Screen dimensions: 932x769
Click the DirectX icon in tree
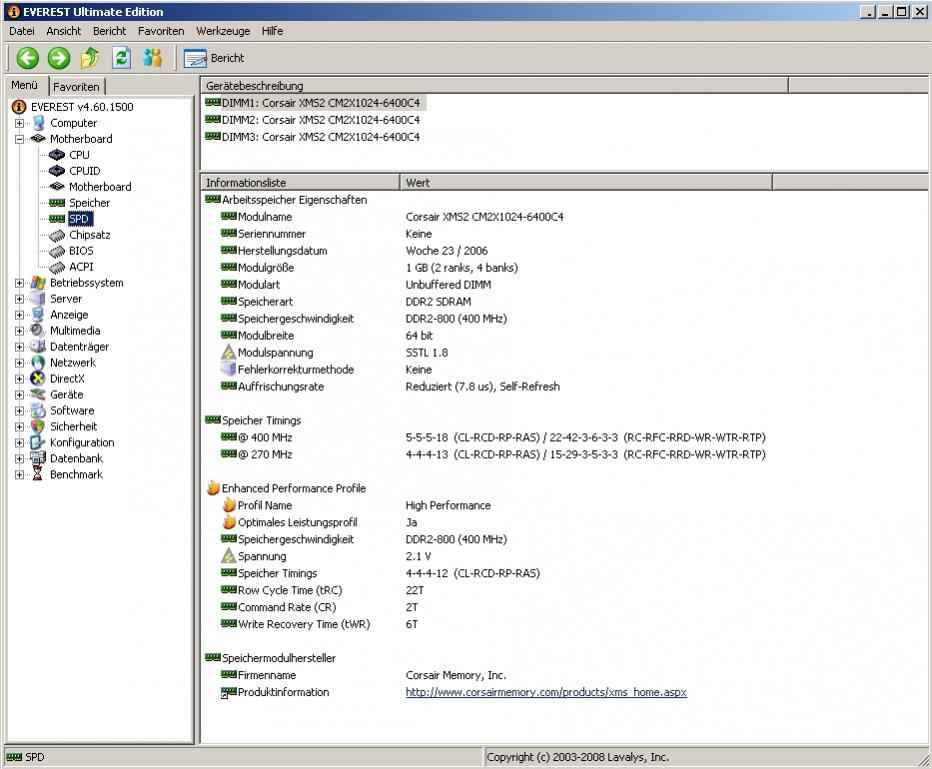pyautogui.click(x=38, y=379)
